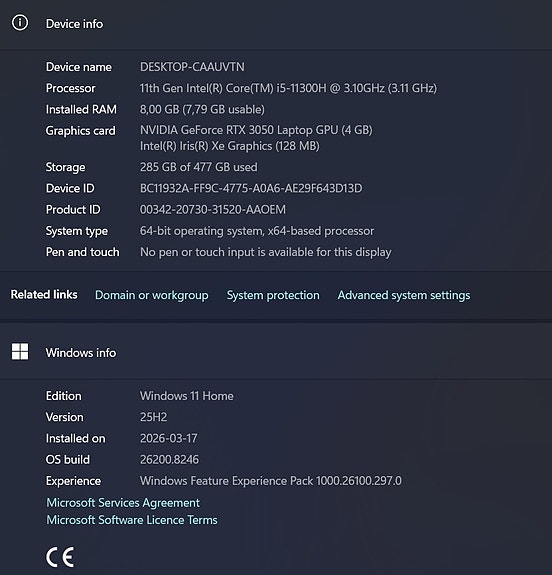Click the OS build 26200.8246 value
The height and width of the screenshot is (575, 552).
[169, 459]
